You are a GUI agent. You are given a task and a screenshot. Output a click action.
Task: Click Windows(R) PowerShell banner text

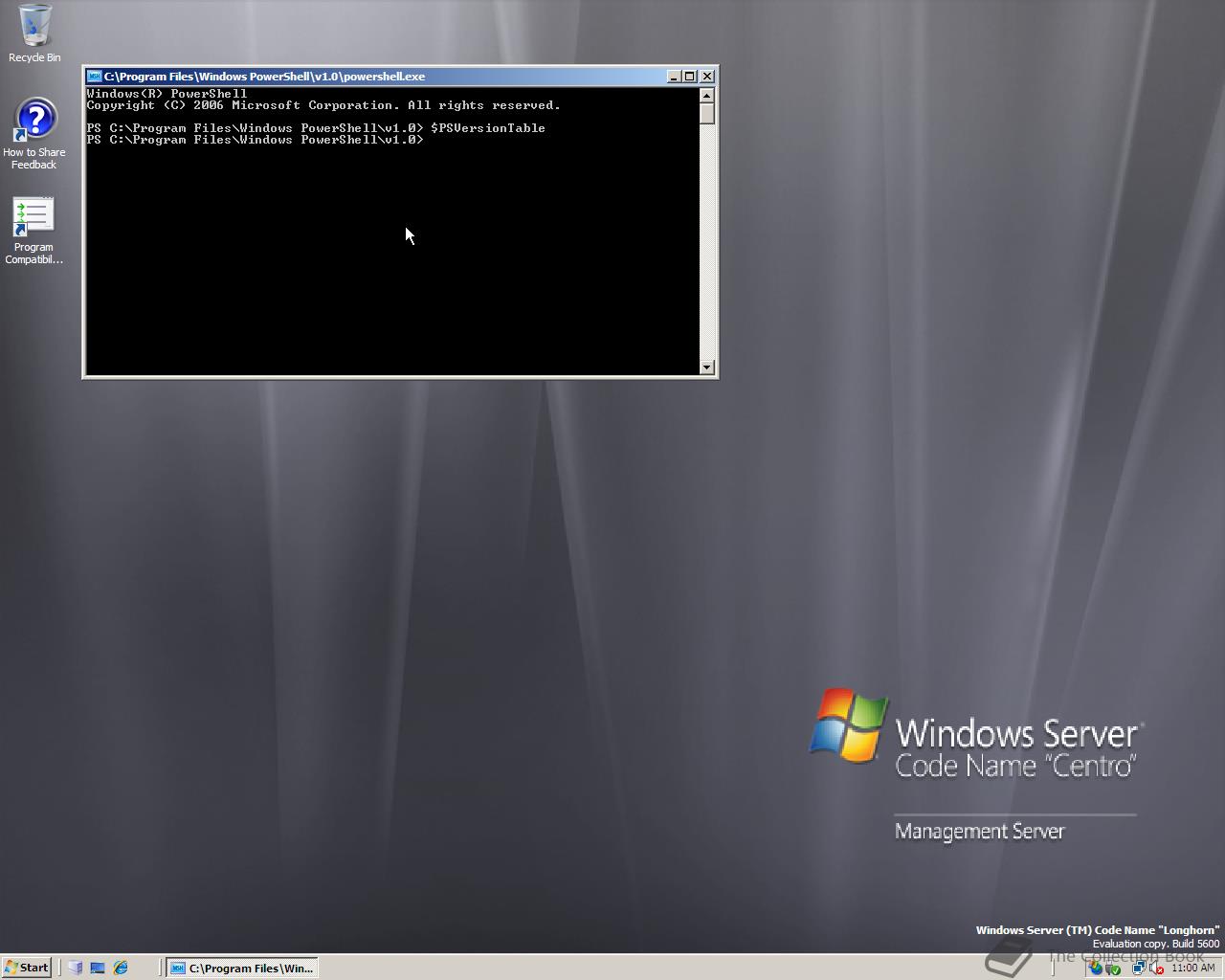[167, 94]
